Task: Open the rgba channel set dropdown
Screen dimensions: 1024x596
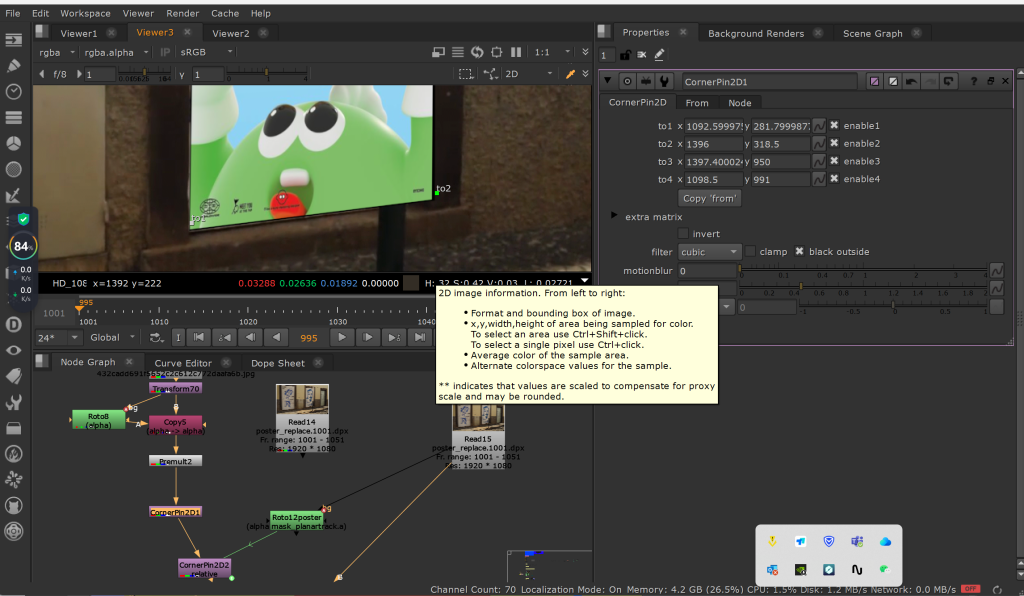Action: pos(56,52)
